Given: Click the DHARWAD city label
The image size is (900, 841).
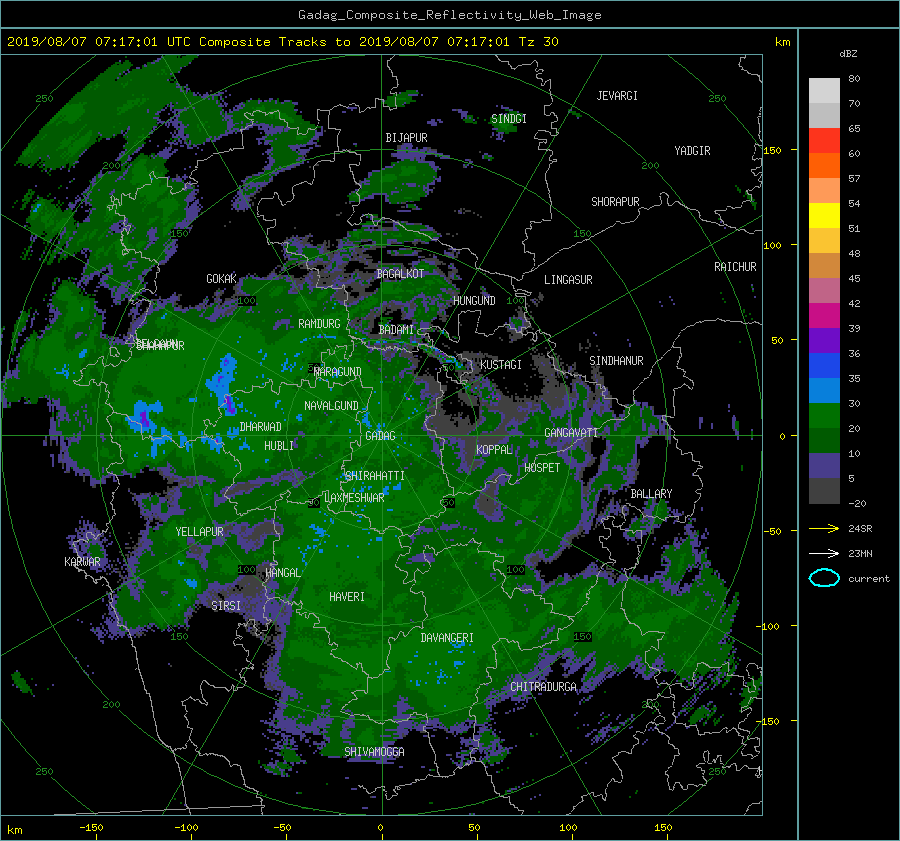Looking at the screenshot, I should 261,427.
